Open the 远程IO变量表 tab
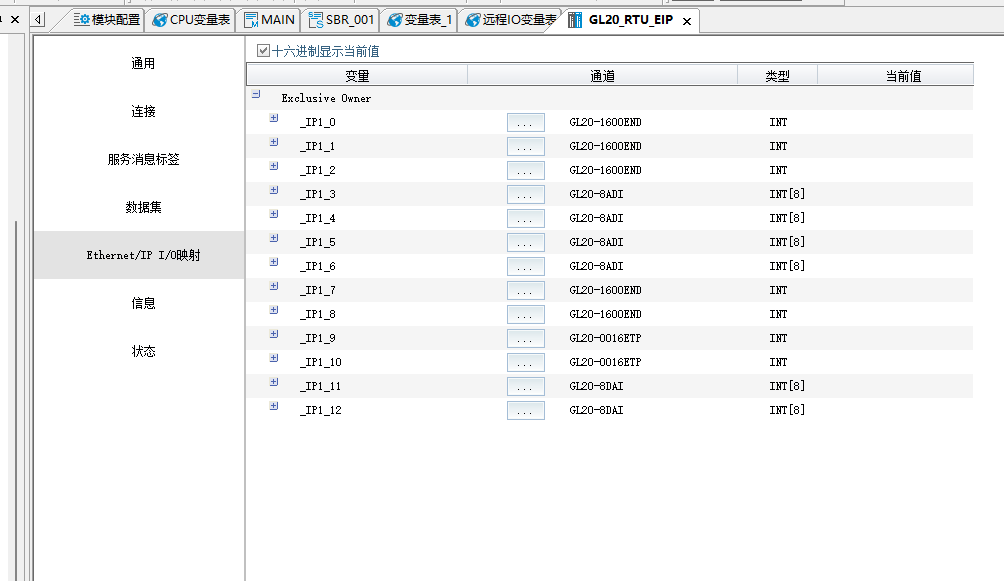This screenshot has height=581, width=1004. tap(510, 19)
